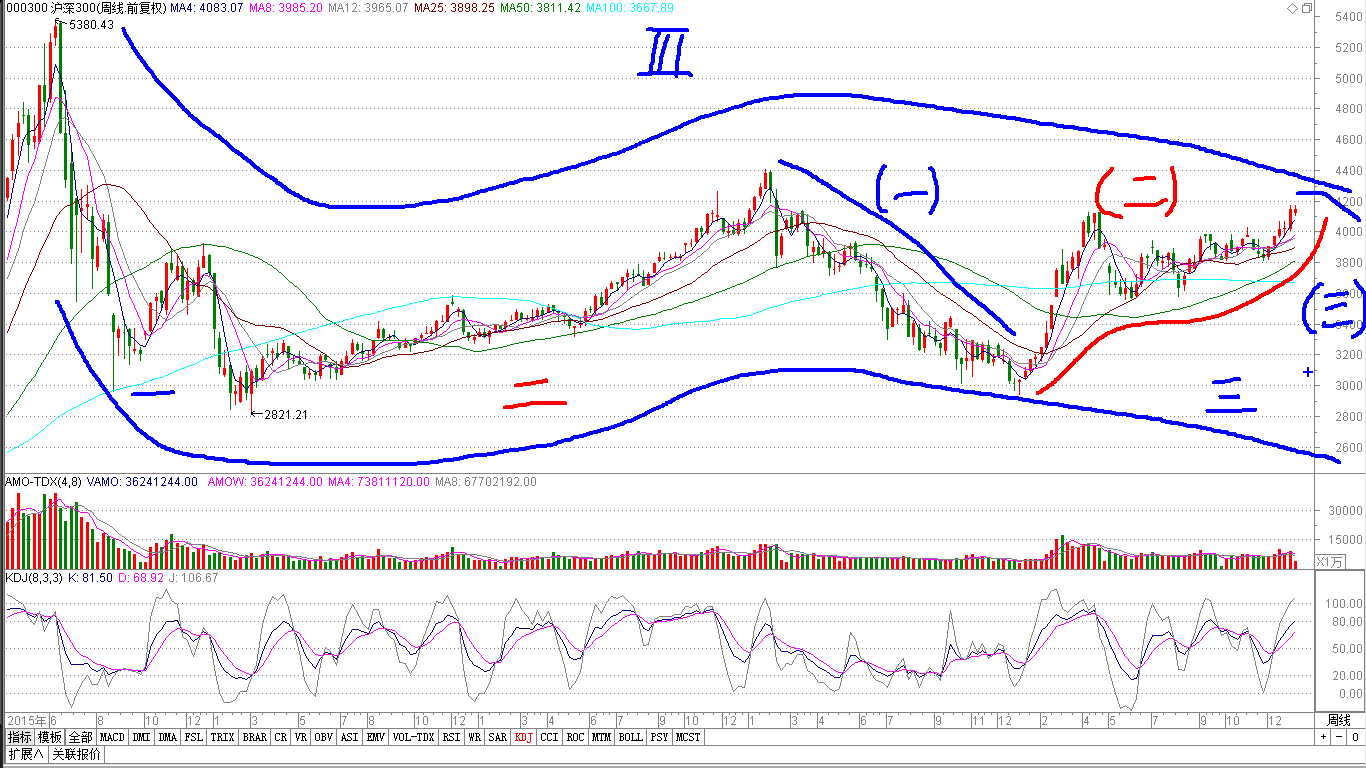1366x768 pixels.
Task: Click the KDJ(8,3,3) indicator name
Action: pos(34,577)
